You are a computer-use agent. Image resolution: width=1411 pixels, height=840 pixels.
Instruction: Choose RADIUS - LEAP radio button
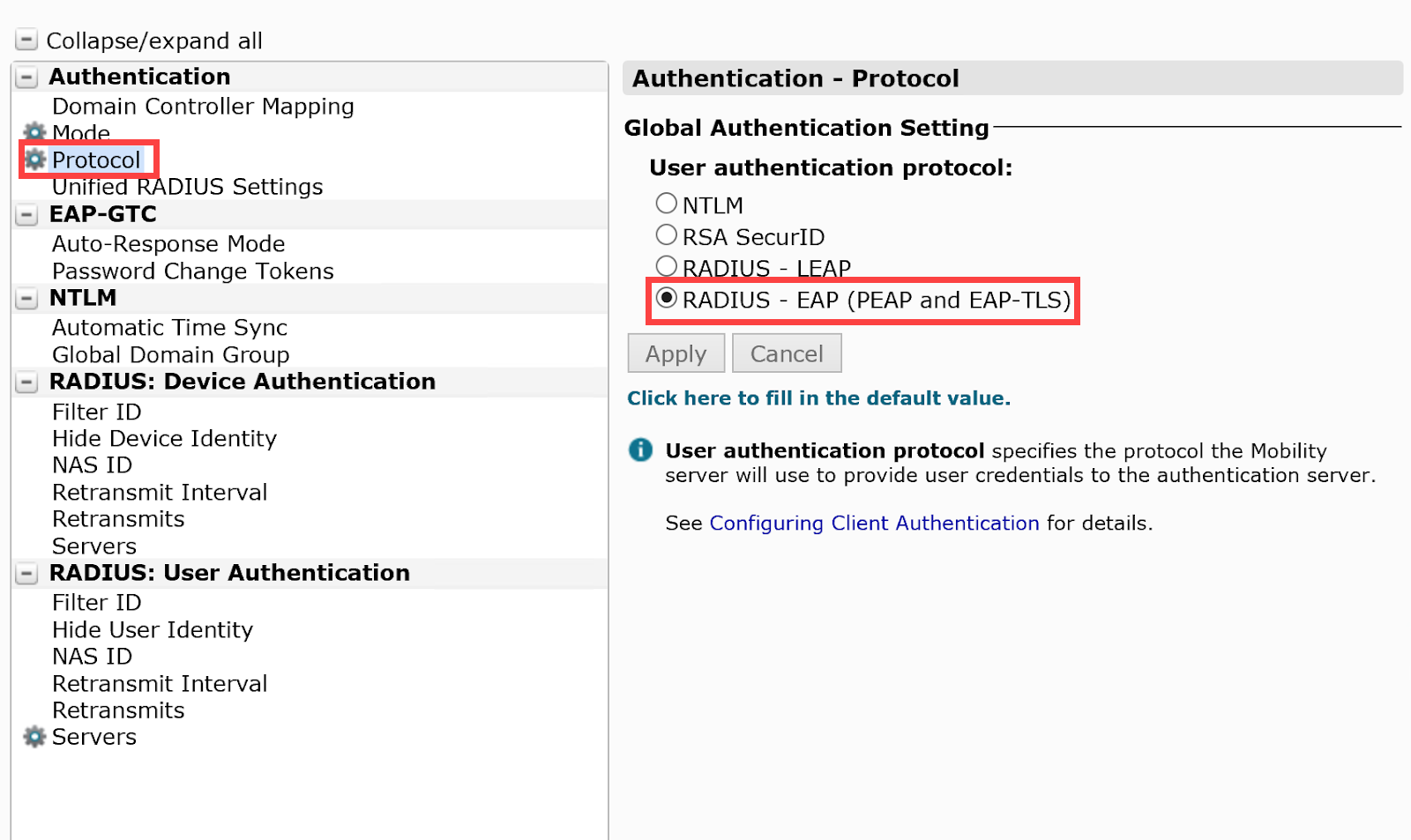click(x=667, y=266)
